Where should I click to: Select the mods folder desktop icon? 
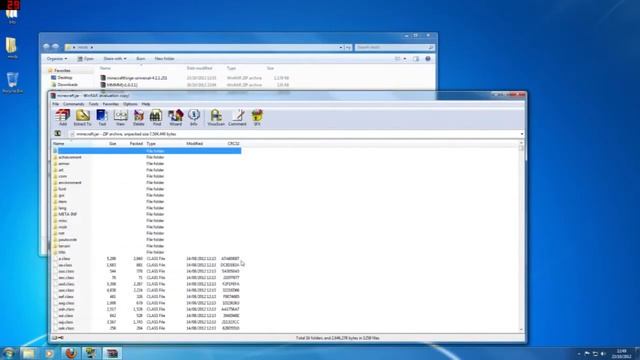[x=12, y=48]
